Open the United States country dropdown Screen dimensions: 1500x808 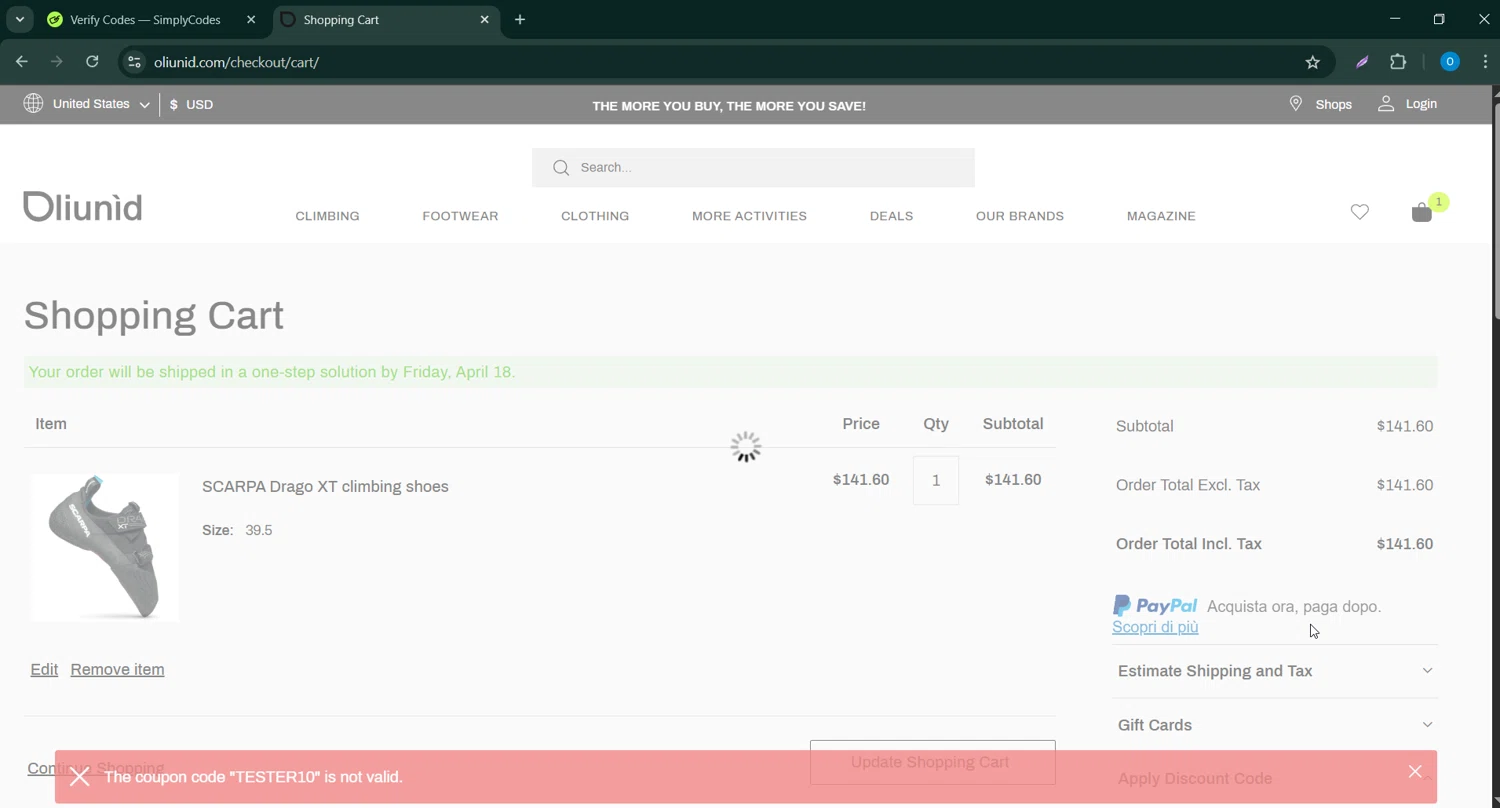101,104
